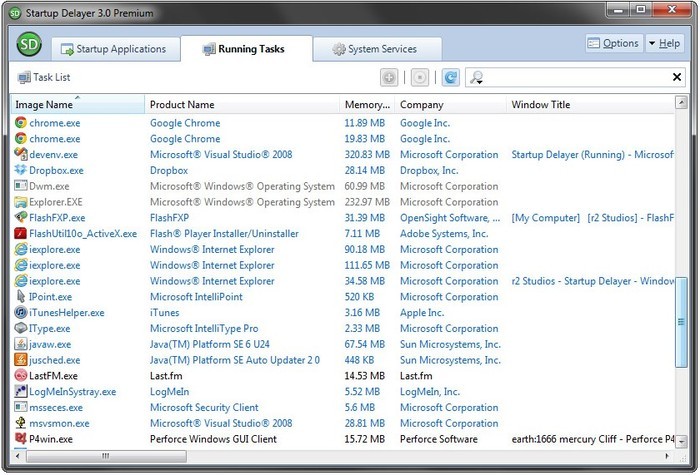Image resolution: width=700 pixels, height=475 pixels.
Task: Expand the Help dropdown menu
Action: pos(665,43)
